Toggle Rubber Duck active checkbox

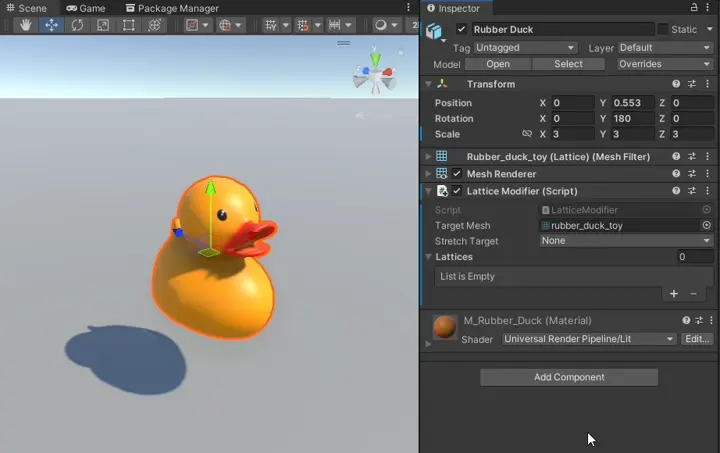(461, 29)
